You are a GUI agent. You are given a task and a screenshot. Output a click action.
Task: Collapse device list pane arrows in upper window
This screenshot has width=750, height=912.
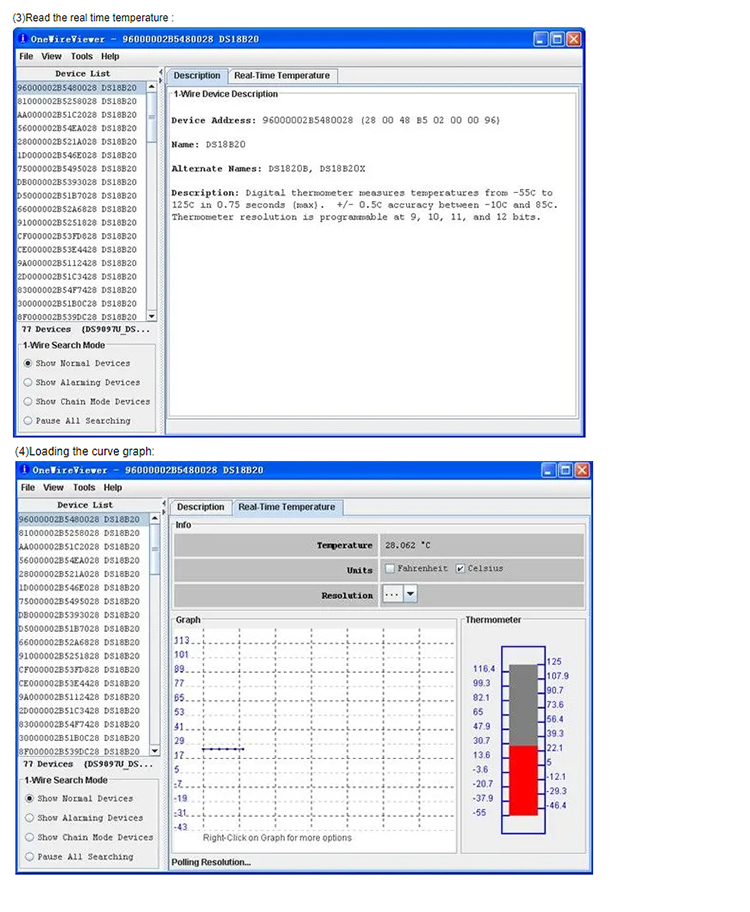161,76
